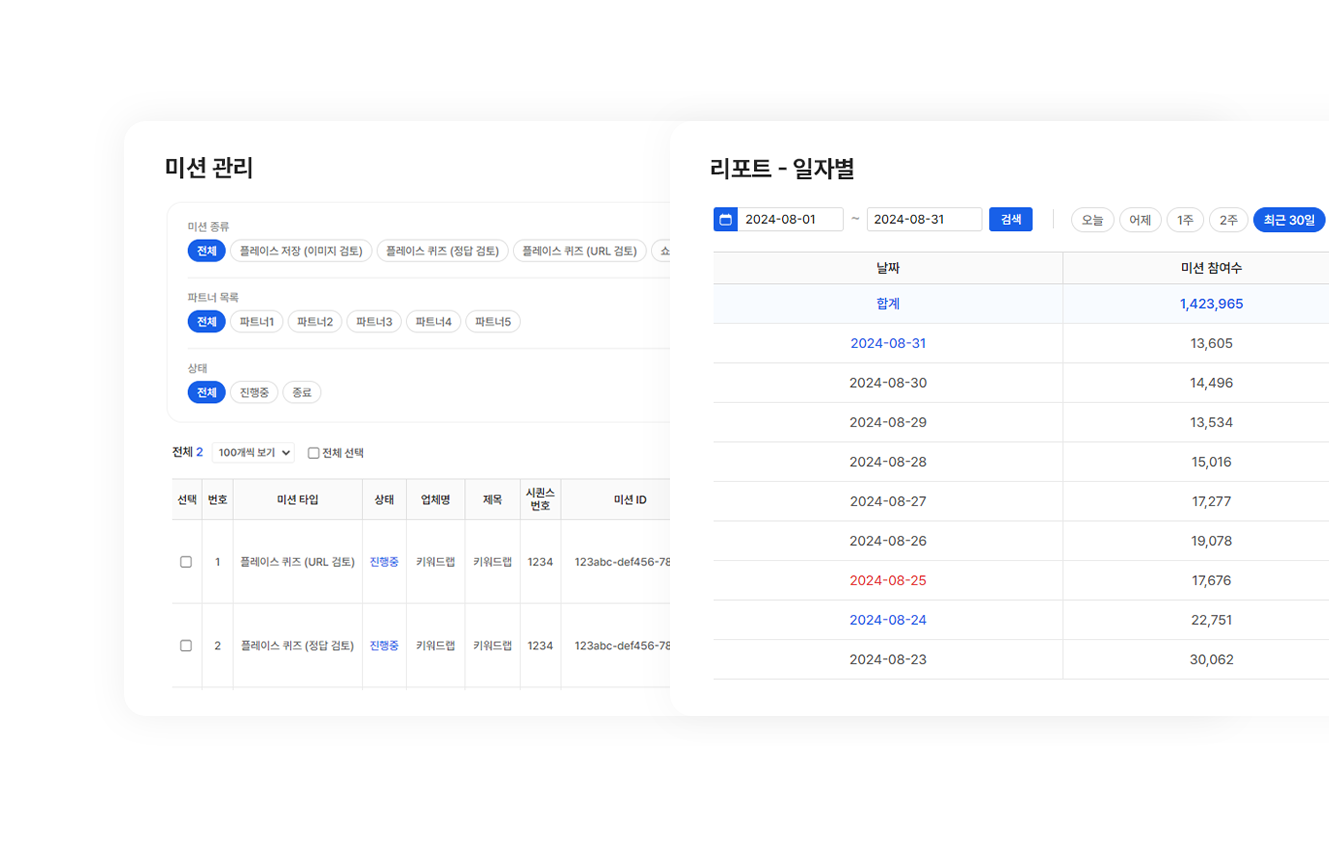Click the 검색 search button
1329x854 pixels.
[1010, 219]
